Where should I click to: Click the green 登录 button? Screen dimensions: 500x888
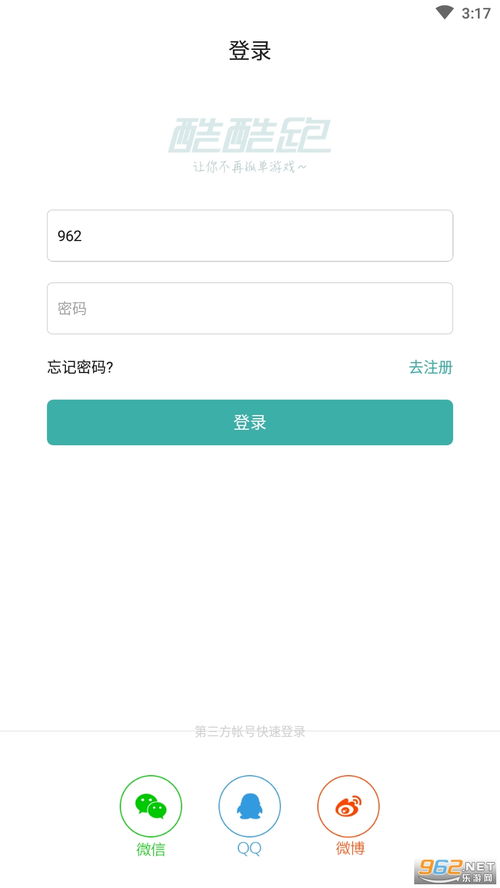point(250,422)
